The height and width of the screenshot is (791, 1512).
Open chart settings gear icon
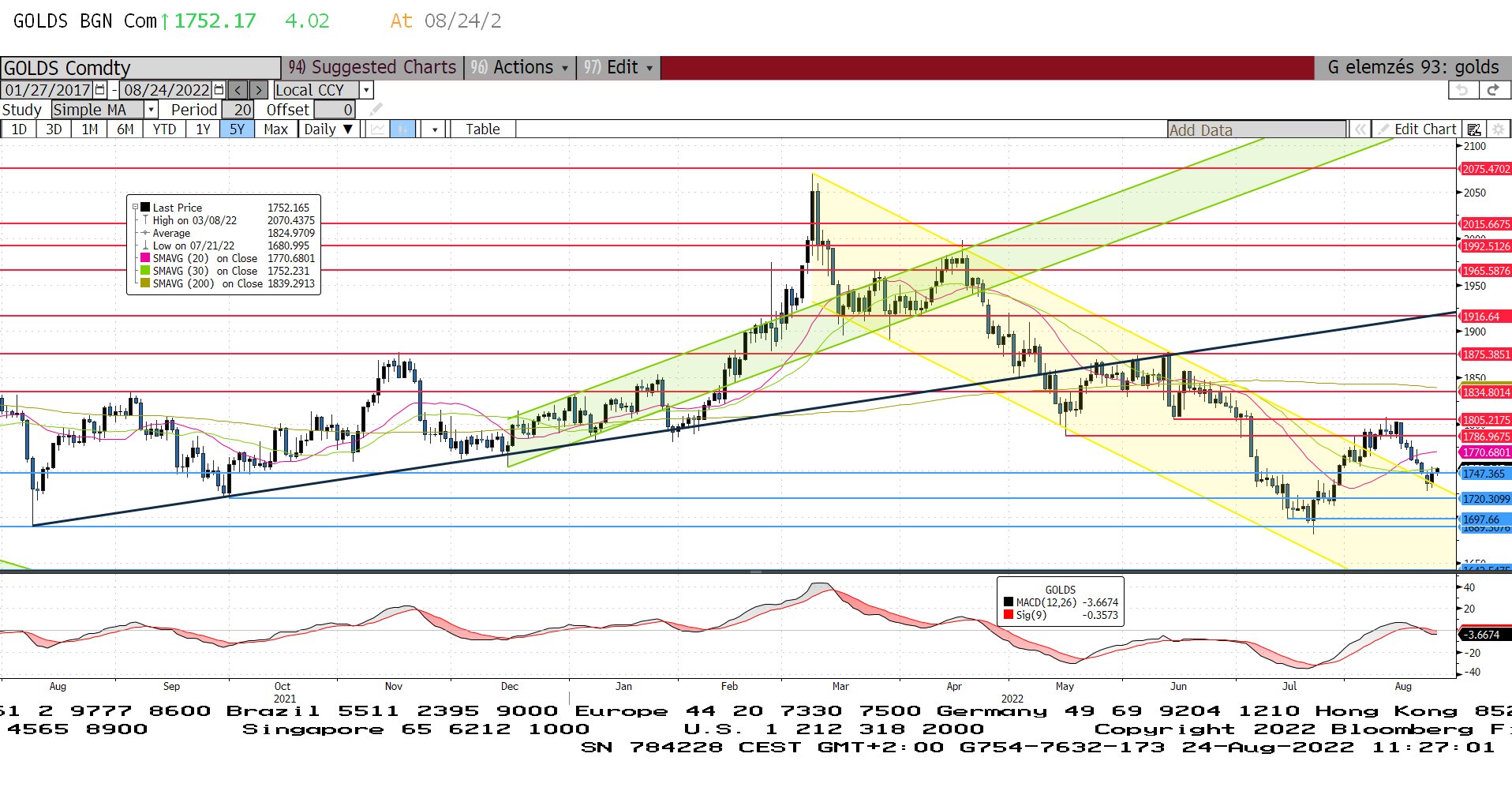1499,129
